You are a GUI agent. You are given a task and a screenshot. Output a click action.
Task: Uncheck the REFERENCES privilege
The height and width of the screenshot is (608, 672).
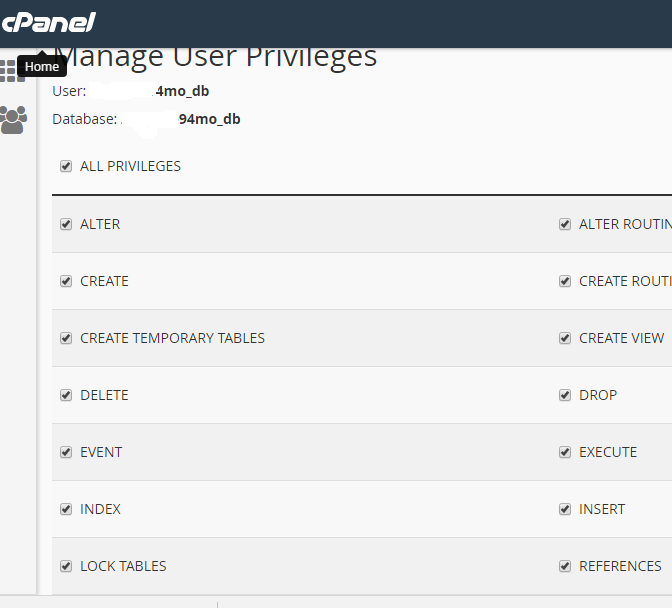[x=565, y=566]
